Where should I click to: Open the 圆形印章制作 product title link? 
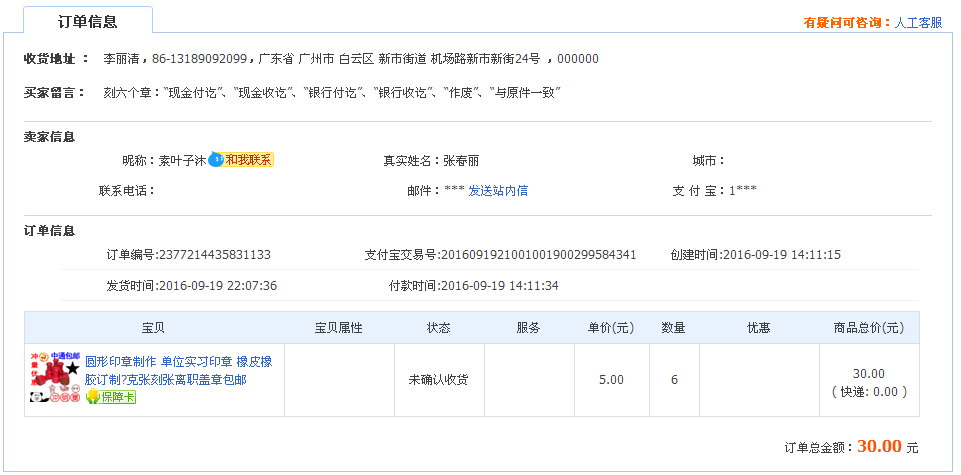178,371
